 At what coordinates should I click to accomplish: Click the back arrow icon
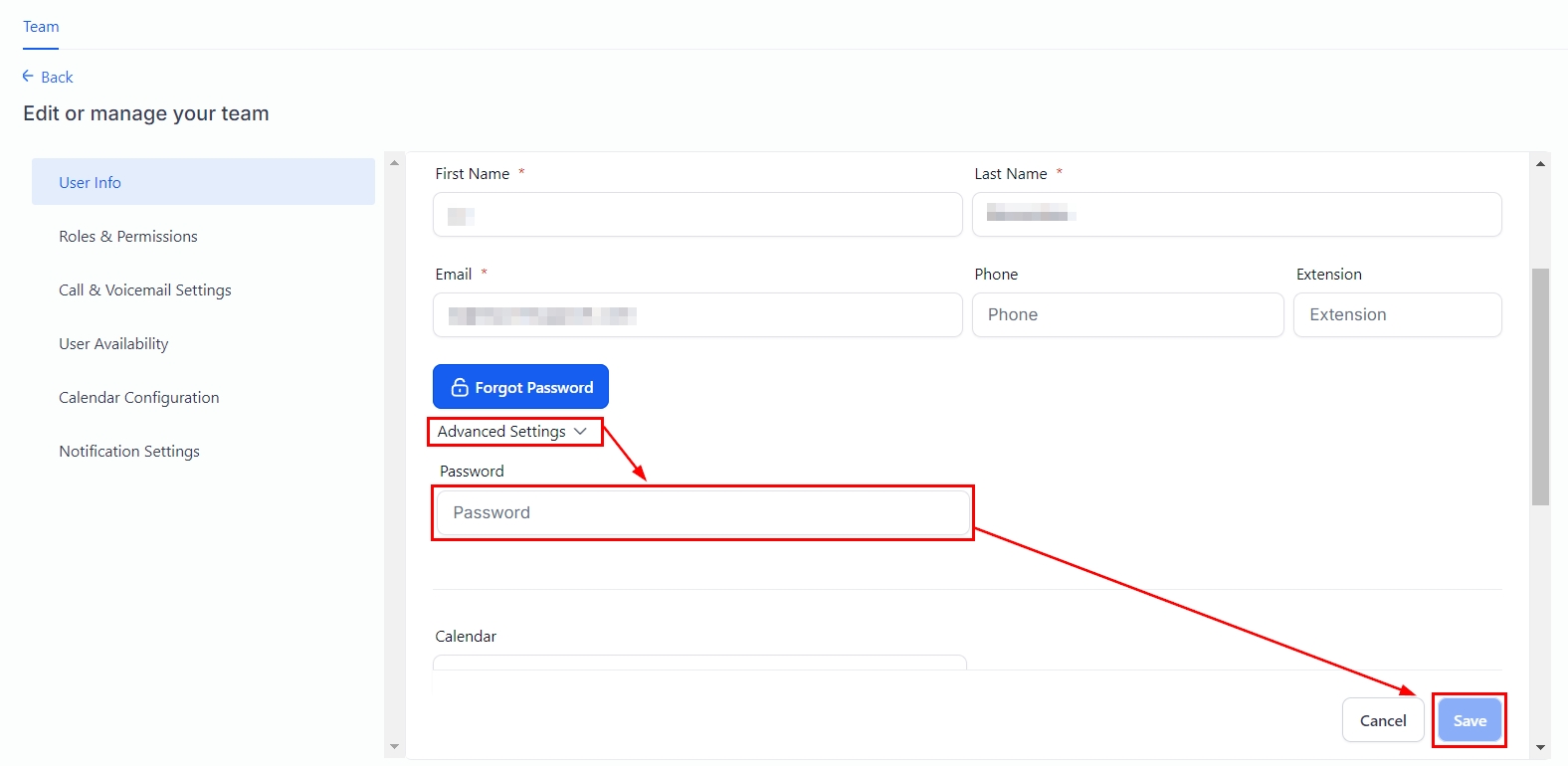click(28, 77)
